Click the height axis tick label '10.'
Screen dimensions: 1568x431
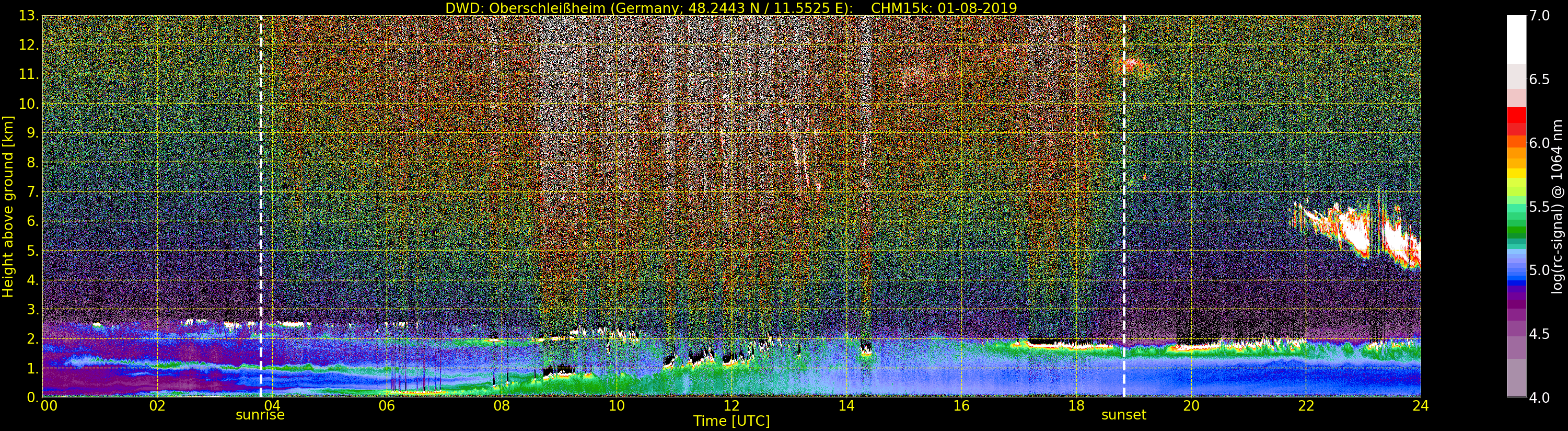click(29, 104)
